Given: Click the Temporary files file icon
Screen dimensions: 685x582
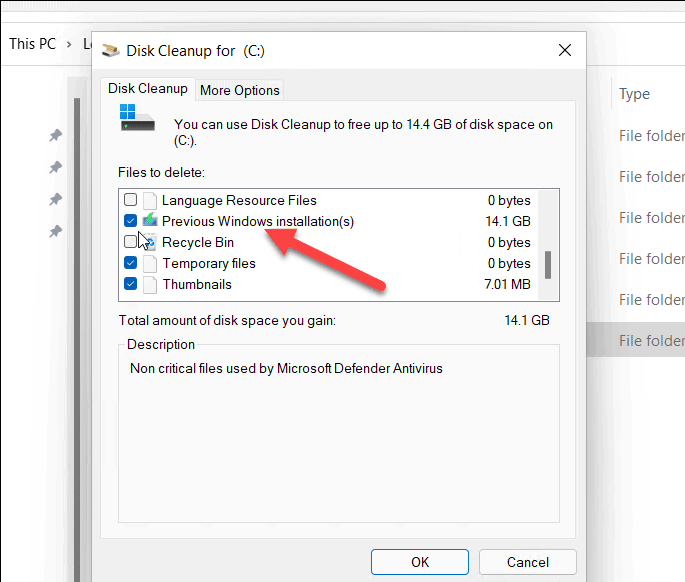Looking at the screenshot, I should coord(150,263).
